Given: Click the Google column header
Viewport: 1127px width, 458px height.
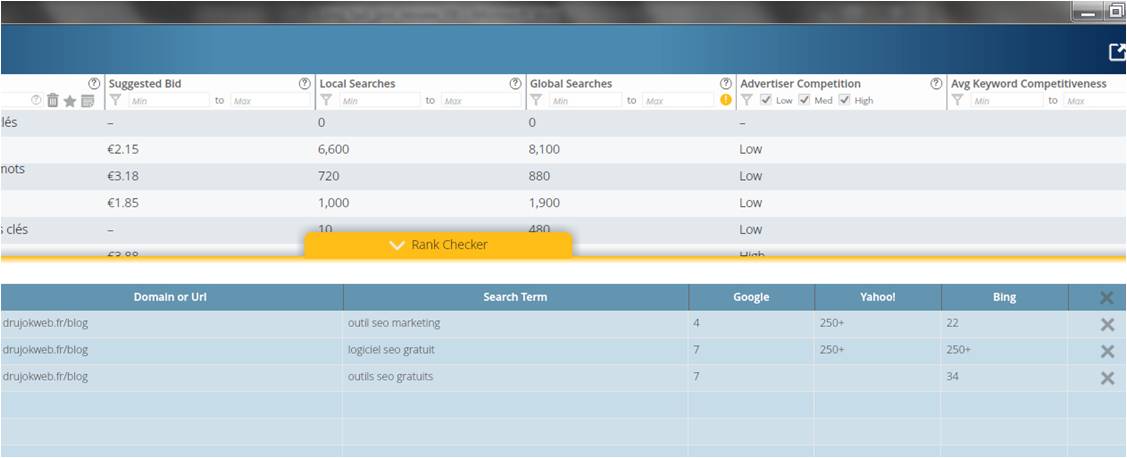Looking at the screenshot, I should point(751,297).
